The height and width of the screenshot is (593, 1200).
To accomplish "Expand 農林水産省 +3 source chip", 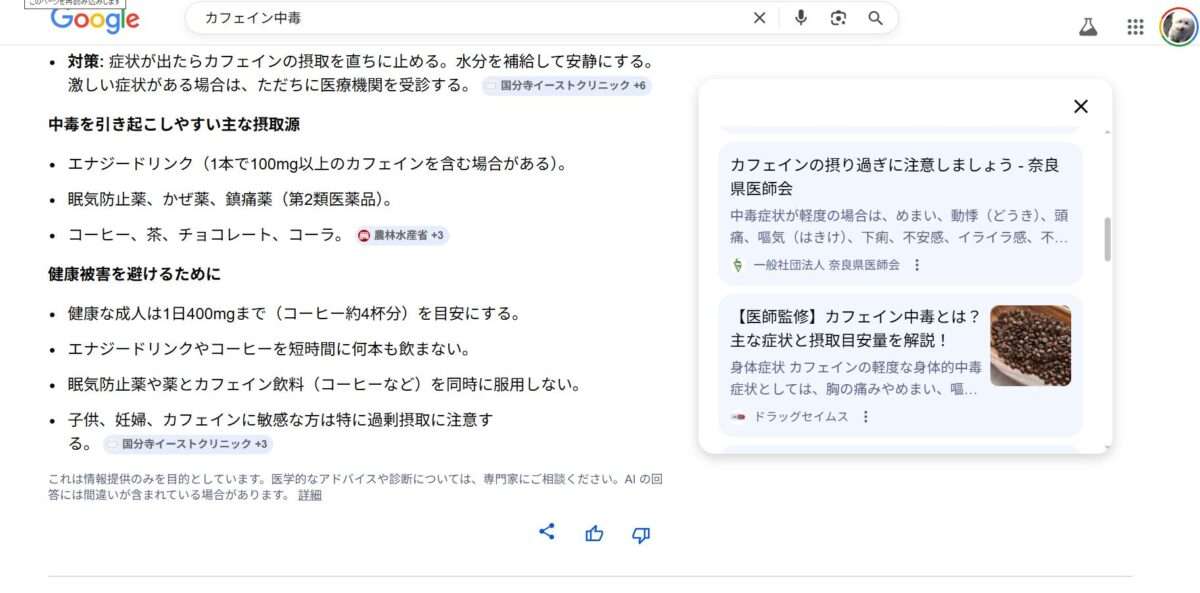I will coord(403,236).
